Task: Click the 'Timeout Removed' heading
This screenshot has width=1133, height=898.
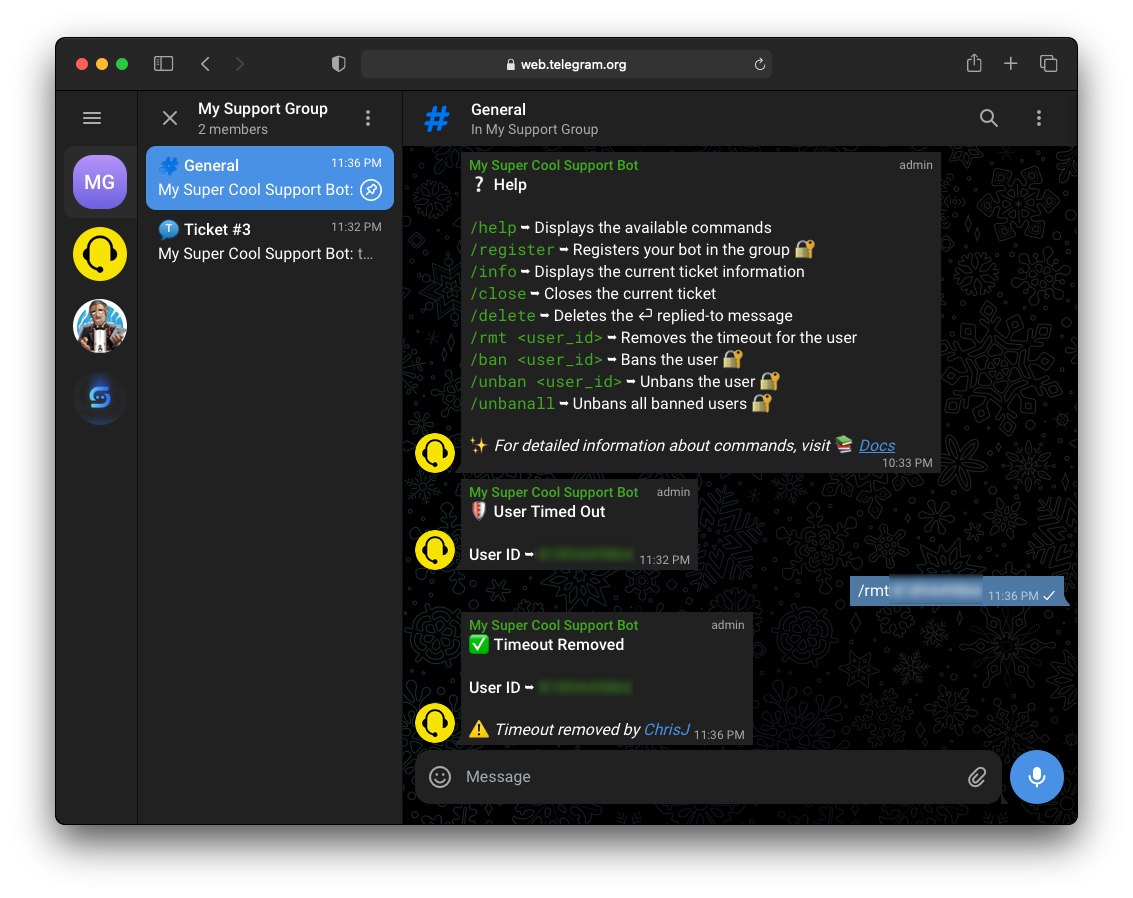Action: 559,644
